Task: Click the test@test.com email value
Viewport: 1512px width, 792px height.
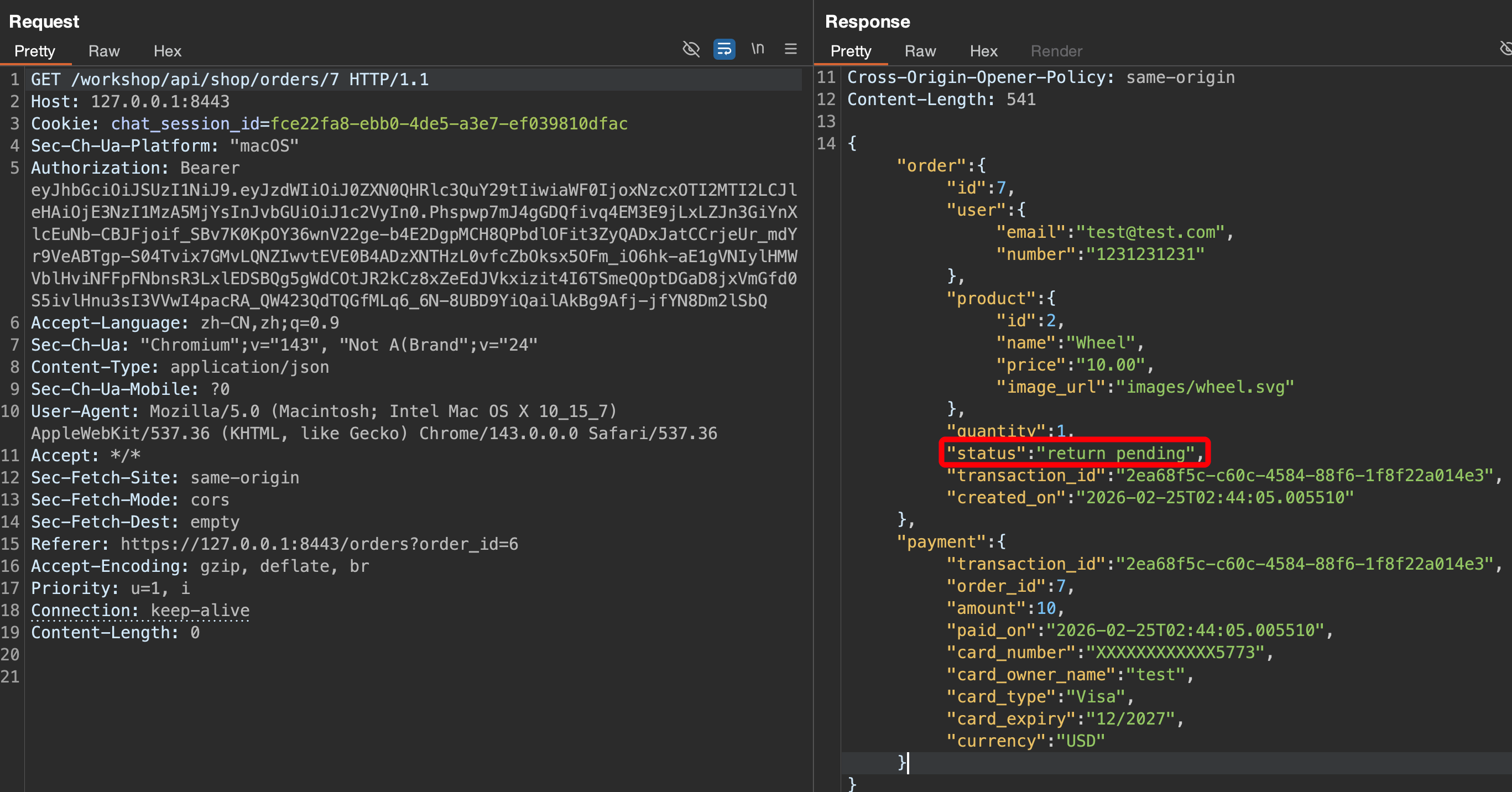Action: 1150,232
